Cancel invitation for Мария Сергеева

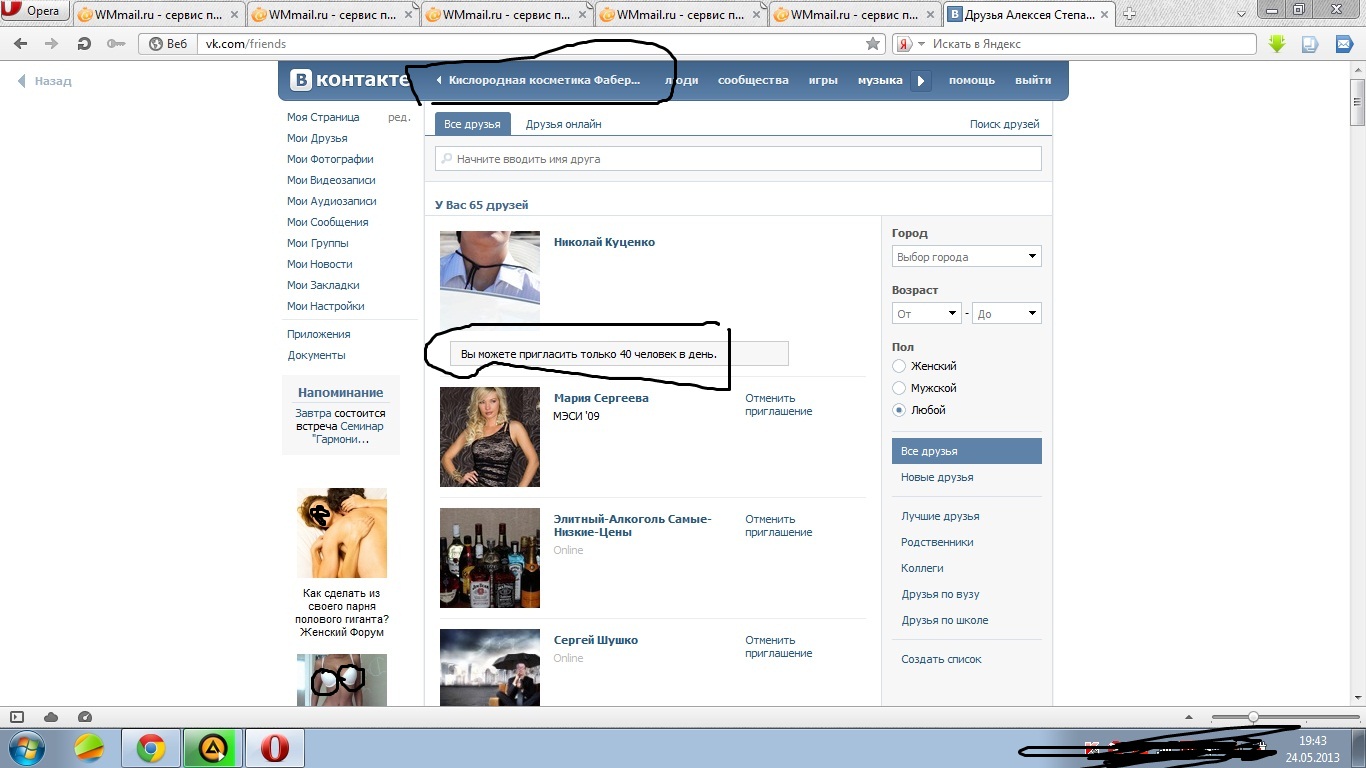click(x=778, y=405)
